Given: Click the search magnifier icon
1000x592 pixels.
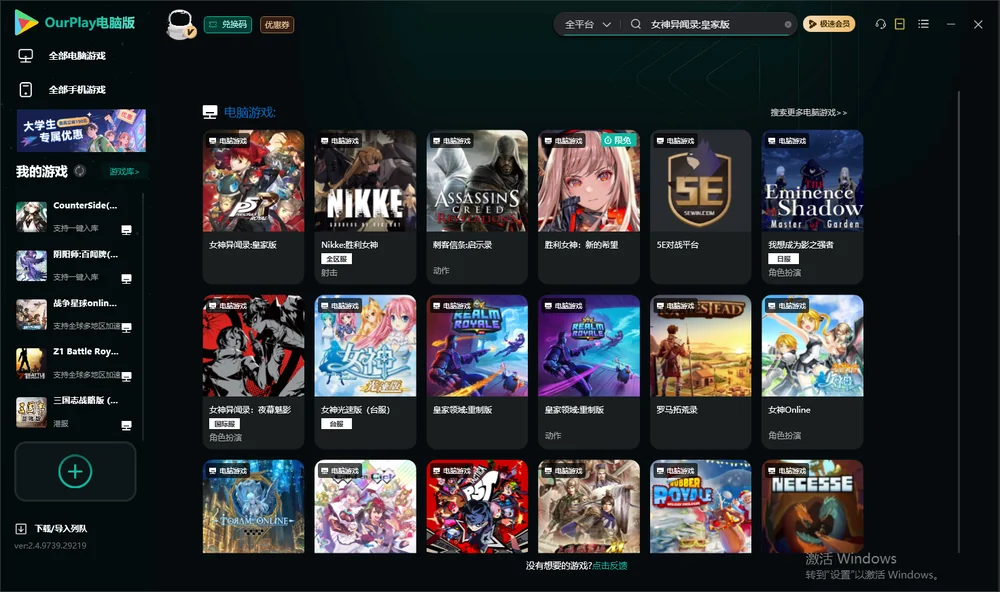Looking at the screenshot, I should pyautogui.click(x=636, y=24).
